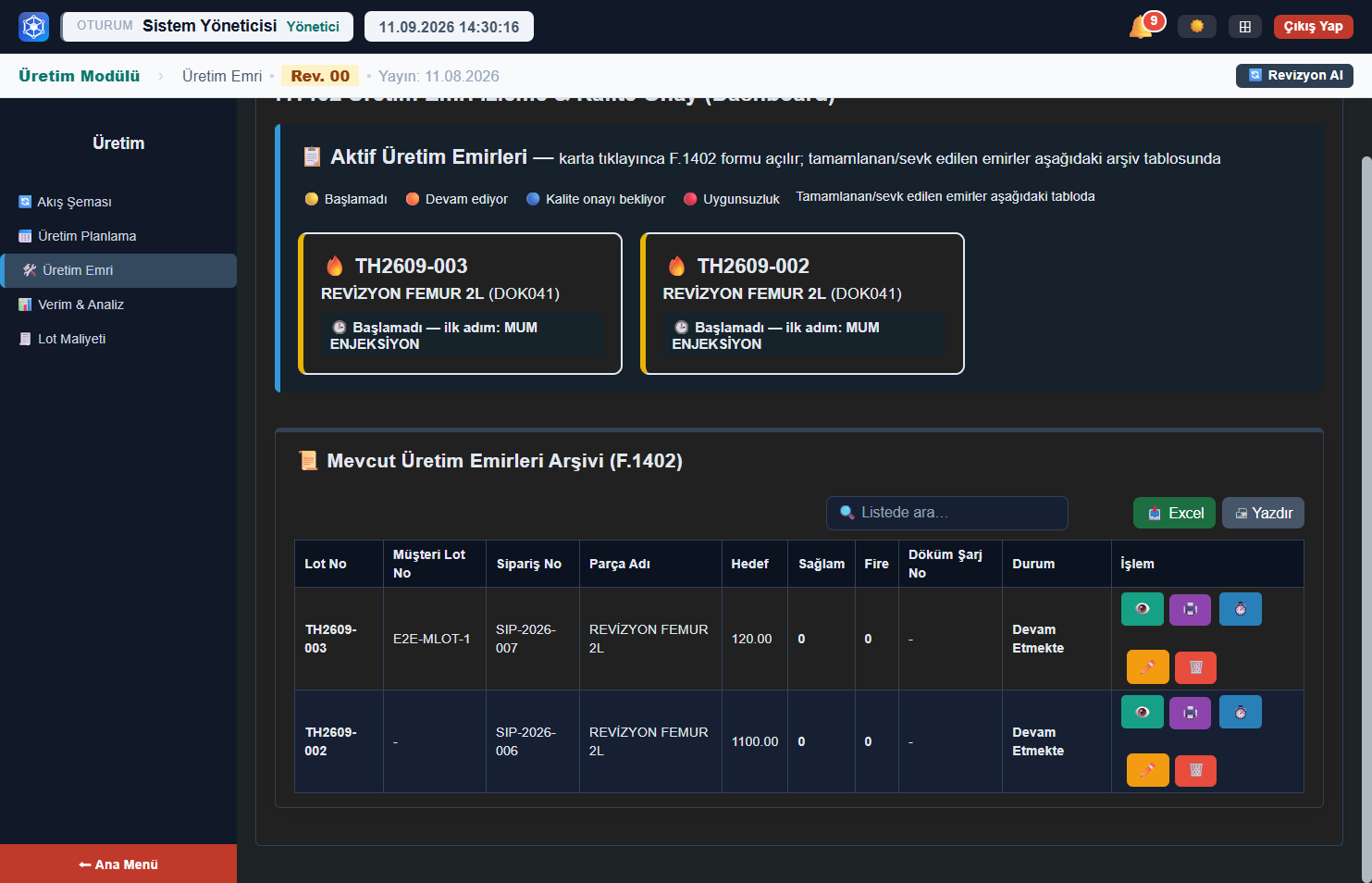1372x883 pixels.
Task: Delete the TH2609-002 row with trash icon
Action: pos(1196,770)
